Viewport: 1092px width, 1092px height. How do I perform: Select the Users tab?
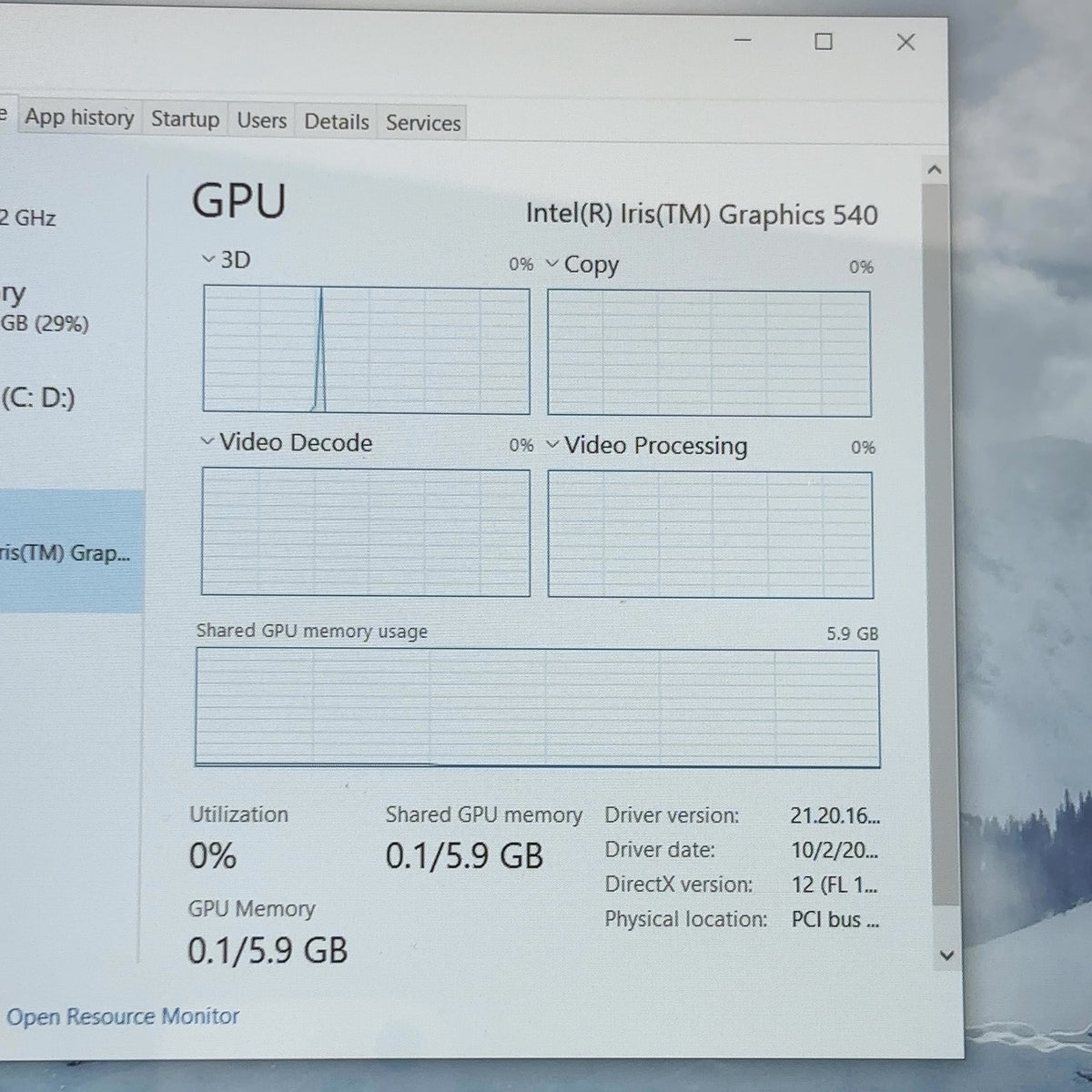tap(261, 120)
